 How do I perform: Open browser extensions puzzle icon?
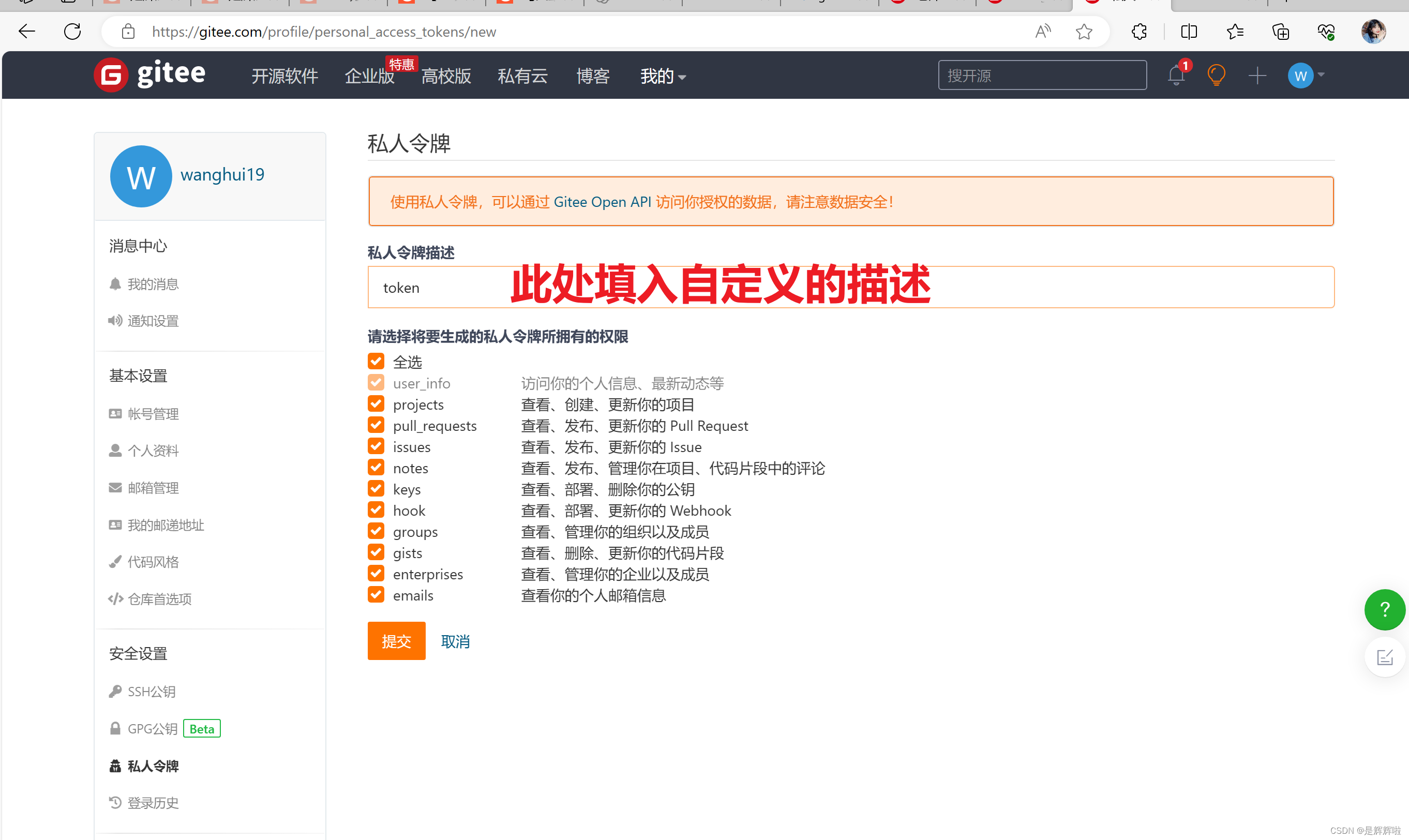(1139, 32)
